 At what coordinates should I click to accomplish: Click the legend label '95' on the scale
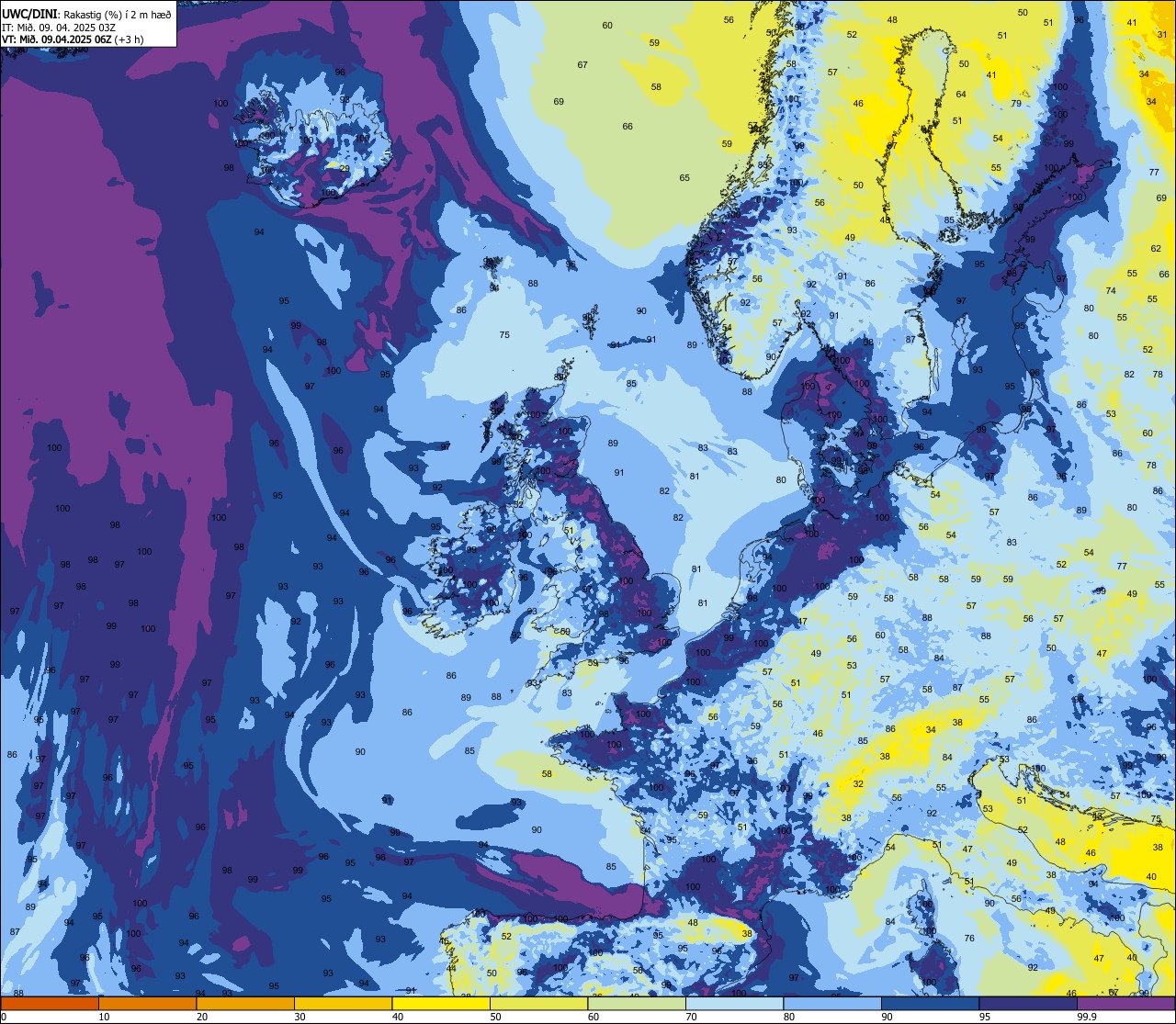pos(985,1017)
